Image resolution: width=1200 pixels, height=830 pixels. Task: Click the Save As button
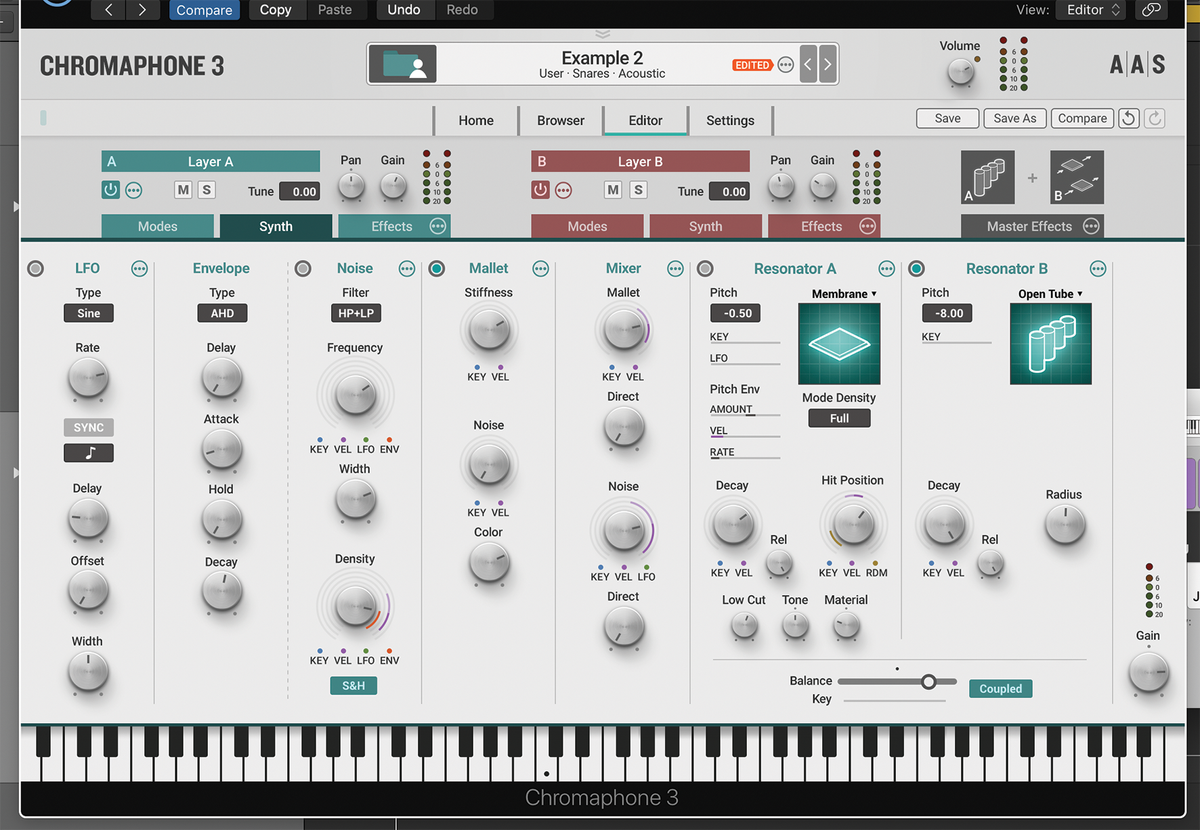pyautogui.click(x=1014, y=118)
